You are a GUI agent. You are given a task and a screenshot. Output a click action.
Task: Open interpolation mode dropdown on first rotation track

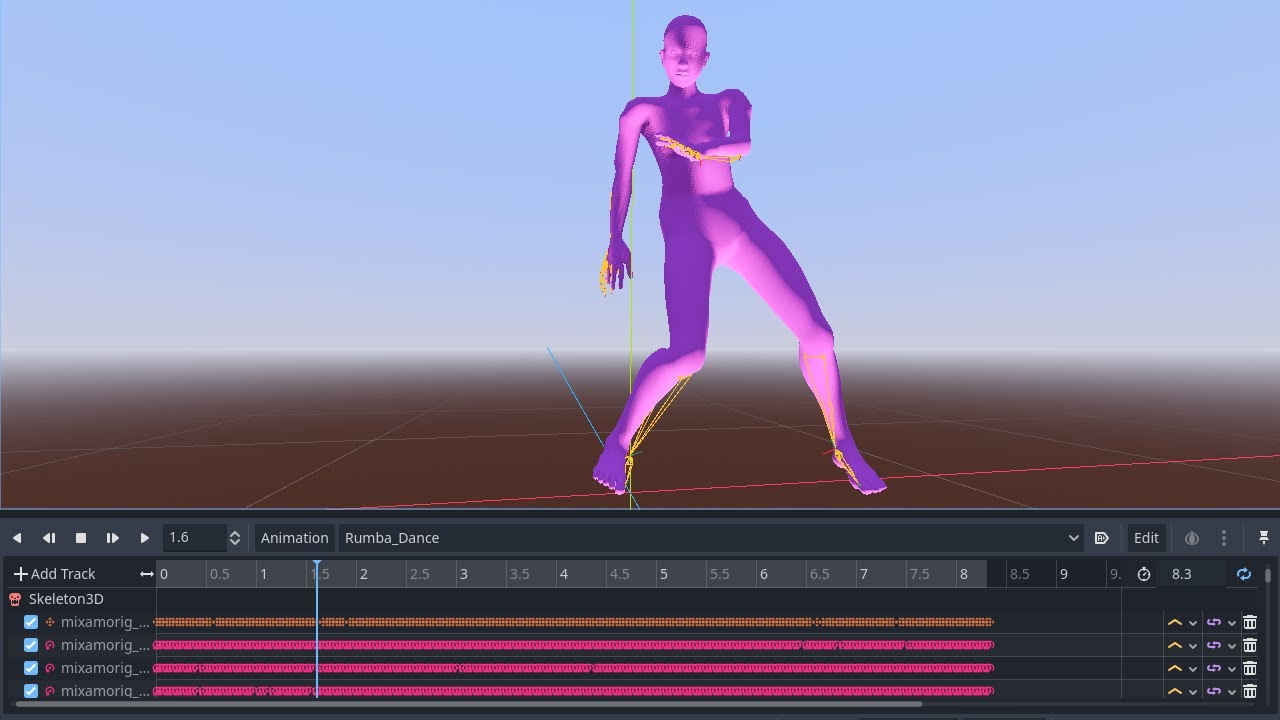click(x=1193, y=646)
